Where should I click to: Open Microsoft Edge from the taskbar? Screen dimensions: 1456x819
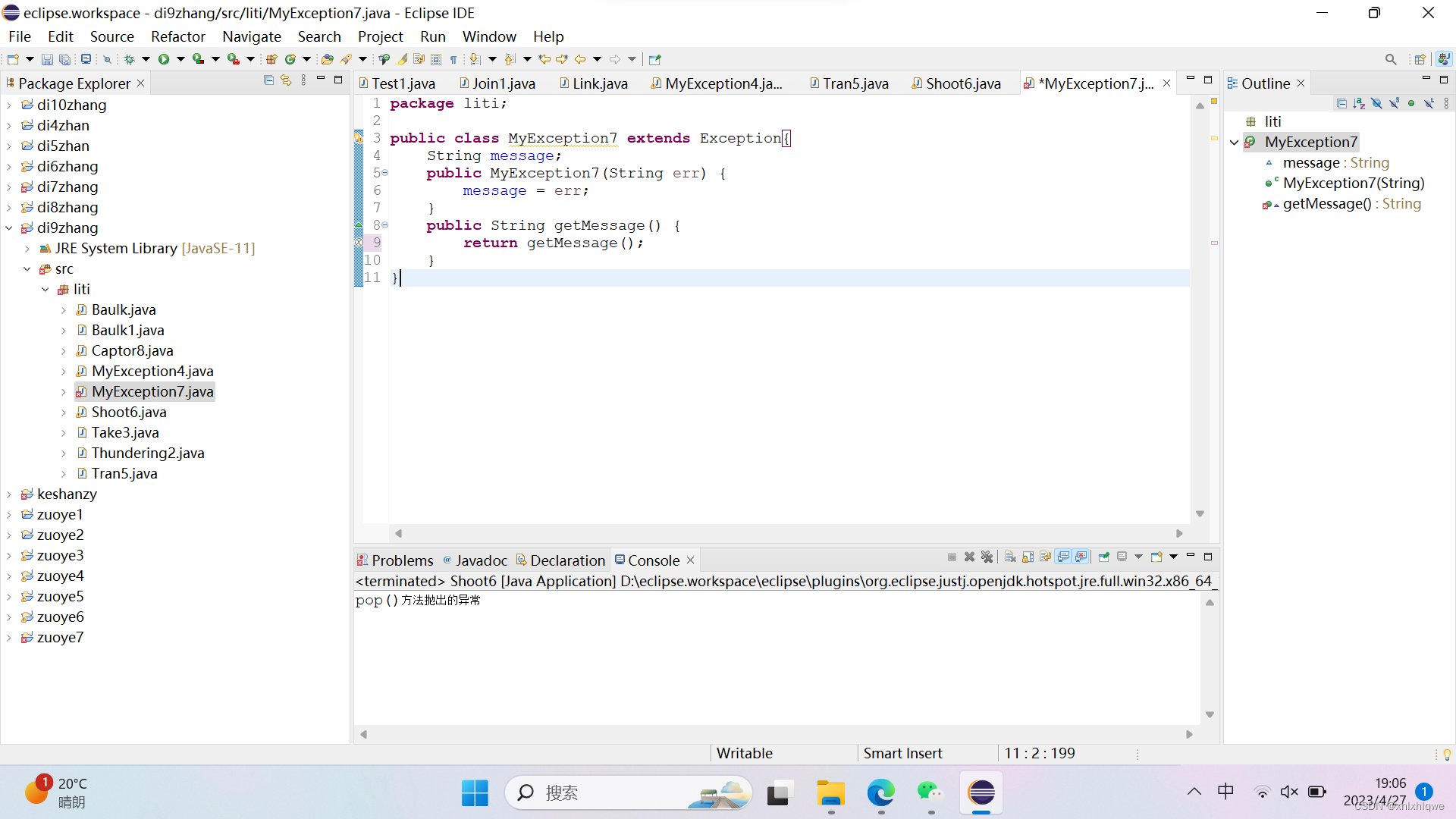(x=880, y=793)
